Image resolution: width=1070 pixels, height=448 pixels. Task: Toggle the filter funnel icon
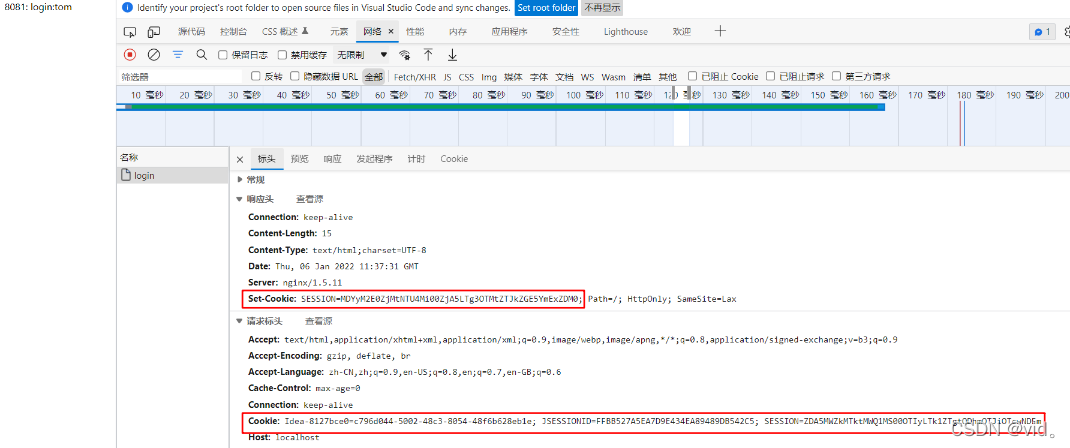(178, 55)
